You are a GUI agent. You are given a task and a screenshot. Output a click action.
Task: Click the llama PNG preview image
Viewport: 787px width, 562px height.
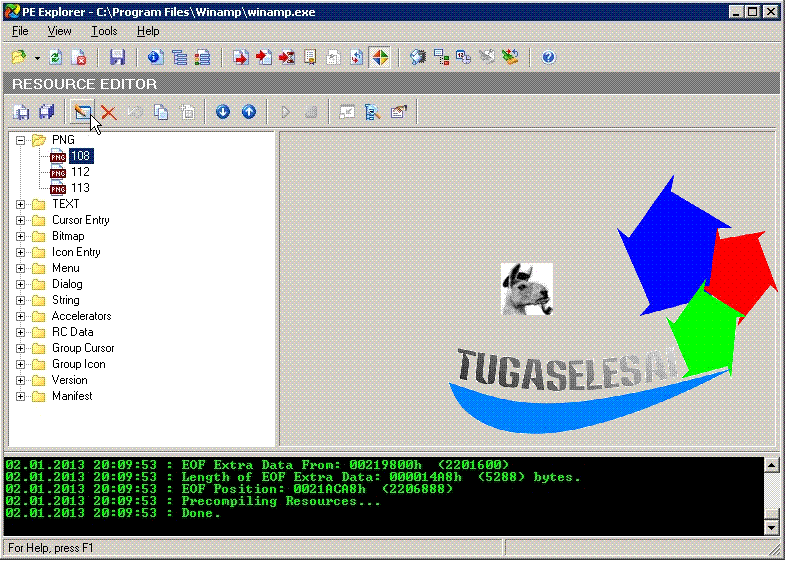click(x=527, y=289)
